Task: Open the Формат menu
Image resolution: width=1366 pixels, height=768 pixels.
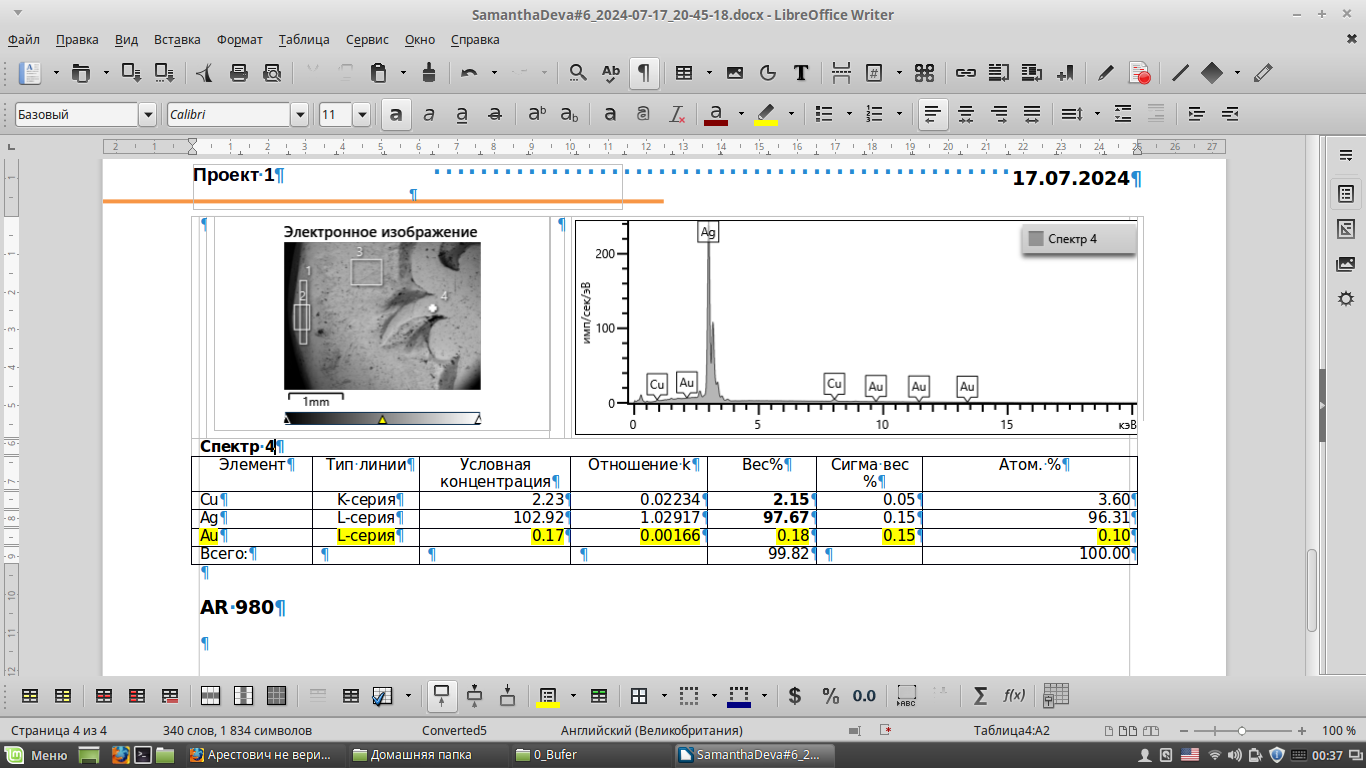Action: point(239,40)
